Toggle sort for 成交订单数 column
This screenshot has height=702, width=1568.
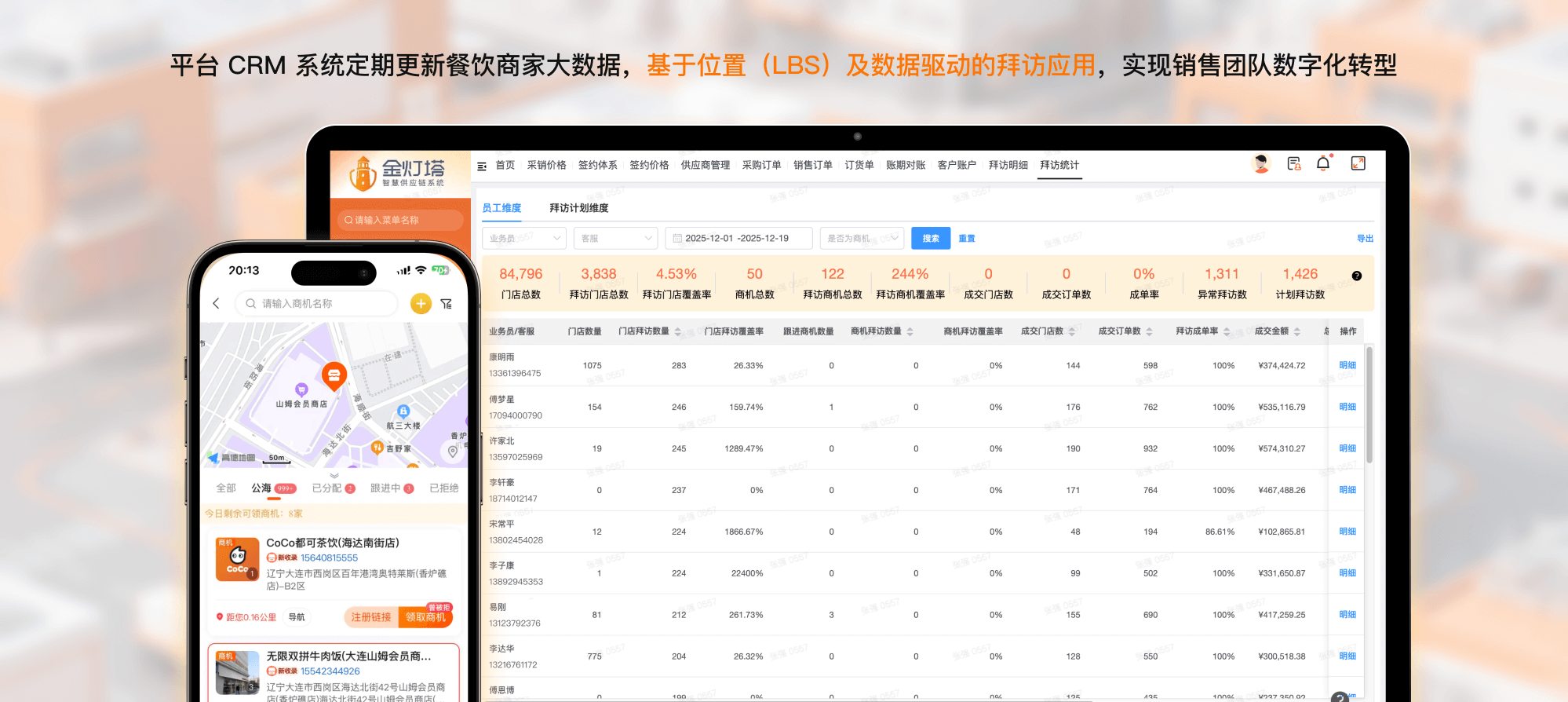pos(1149,331)
